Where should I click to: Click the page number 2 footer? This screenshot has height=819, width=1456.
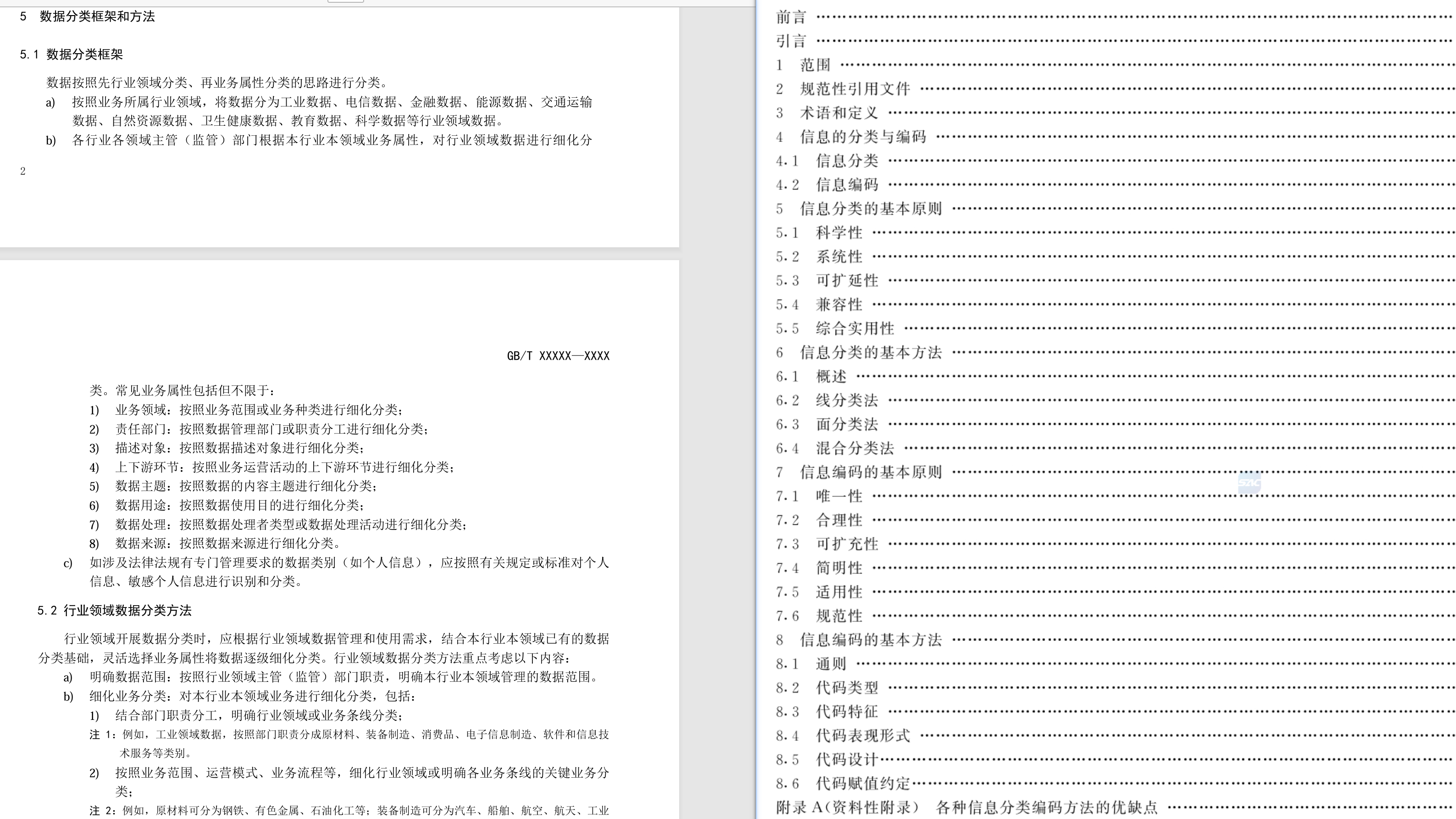pos(22,172)
